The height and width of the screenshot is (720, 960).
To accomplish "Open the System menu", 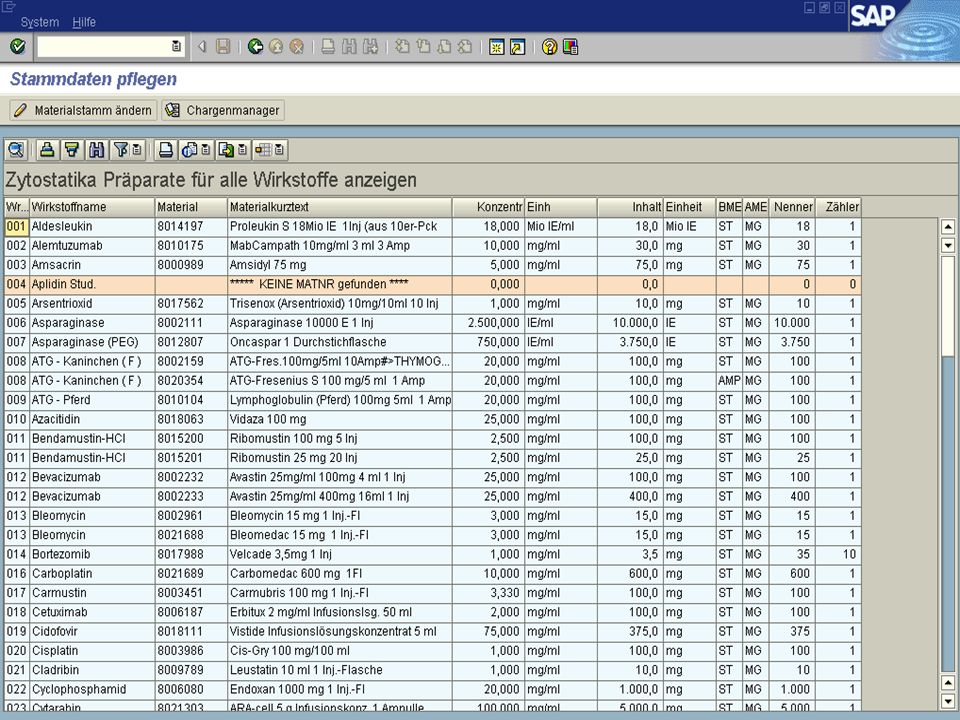I will (x=40, y=22).
